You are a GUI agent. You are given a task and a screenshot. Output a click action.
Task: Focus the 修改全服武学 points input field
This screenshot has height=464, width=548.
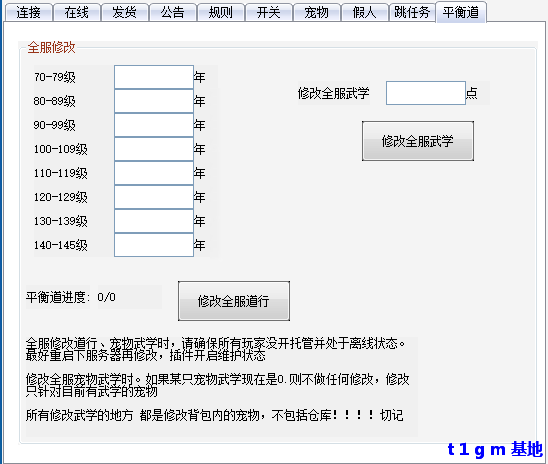(x=426, y=93)
